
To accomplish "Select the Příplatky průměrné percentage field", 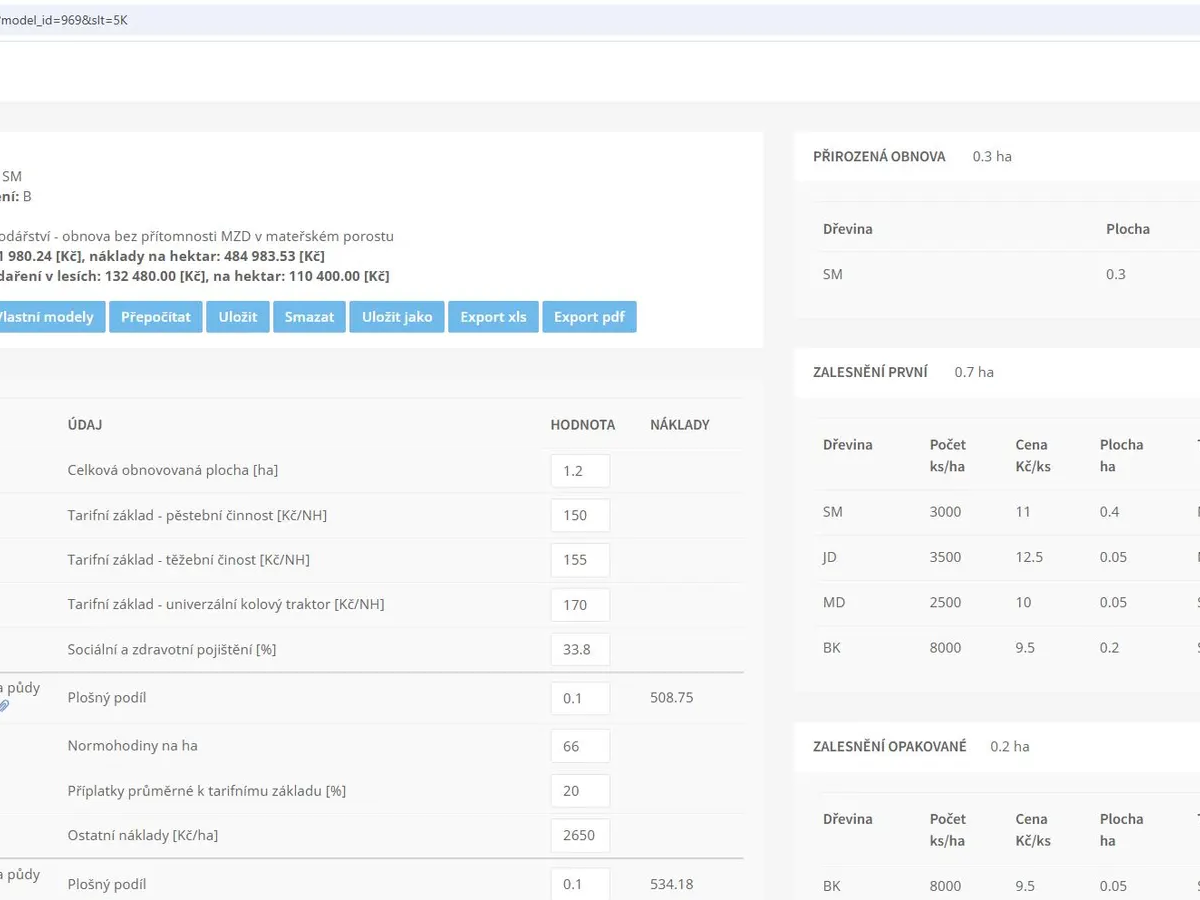I will [x=580, y=791].
